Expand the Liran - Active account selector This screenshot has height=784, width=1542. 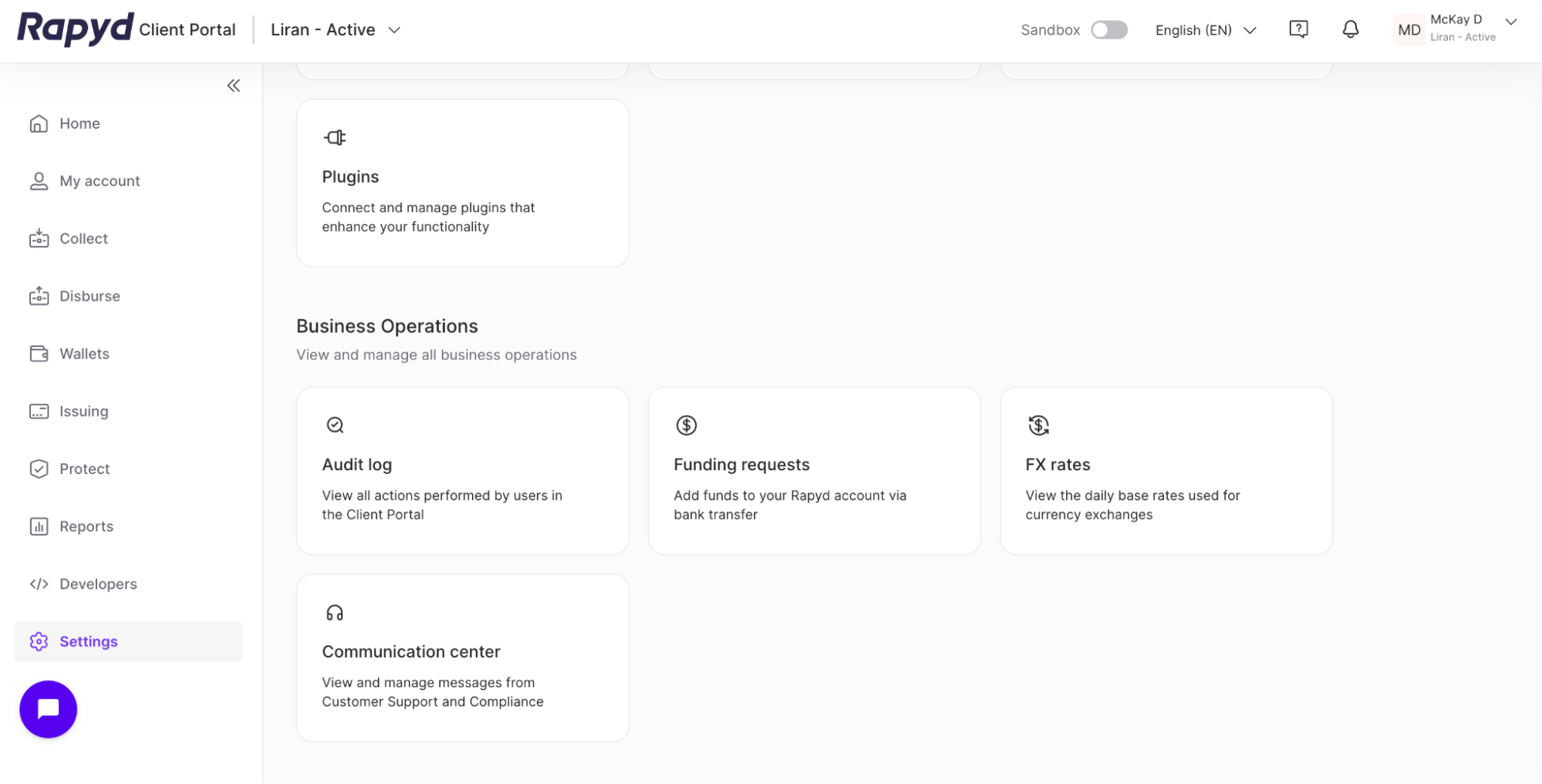click(x=334, y=29)
